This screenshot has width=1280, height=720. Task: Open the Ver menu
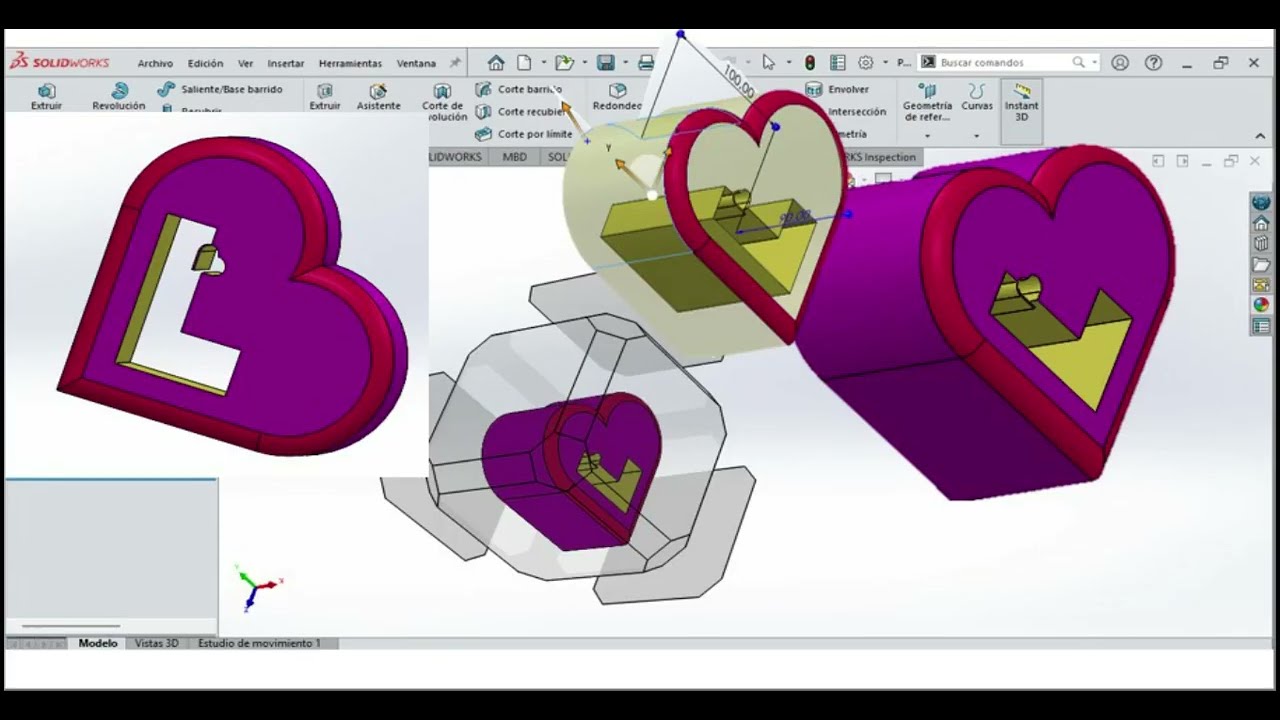[245, 63]
